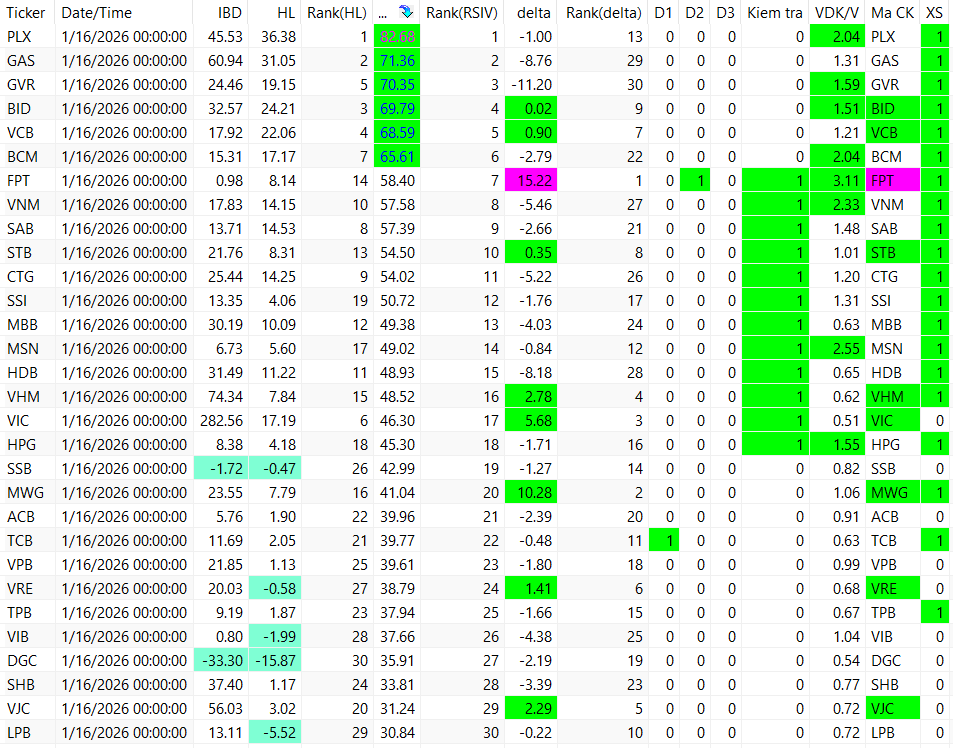Click the Rank(delta) column header
This screenshot has height=748, width=953.
click(604, 12)
